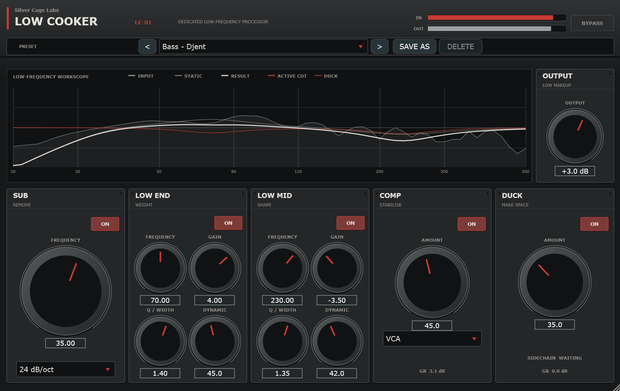Click the ACTIVE CUT legend entry

(287, 76)
